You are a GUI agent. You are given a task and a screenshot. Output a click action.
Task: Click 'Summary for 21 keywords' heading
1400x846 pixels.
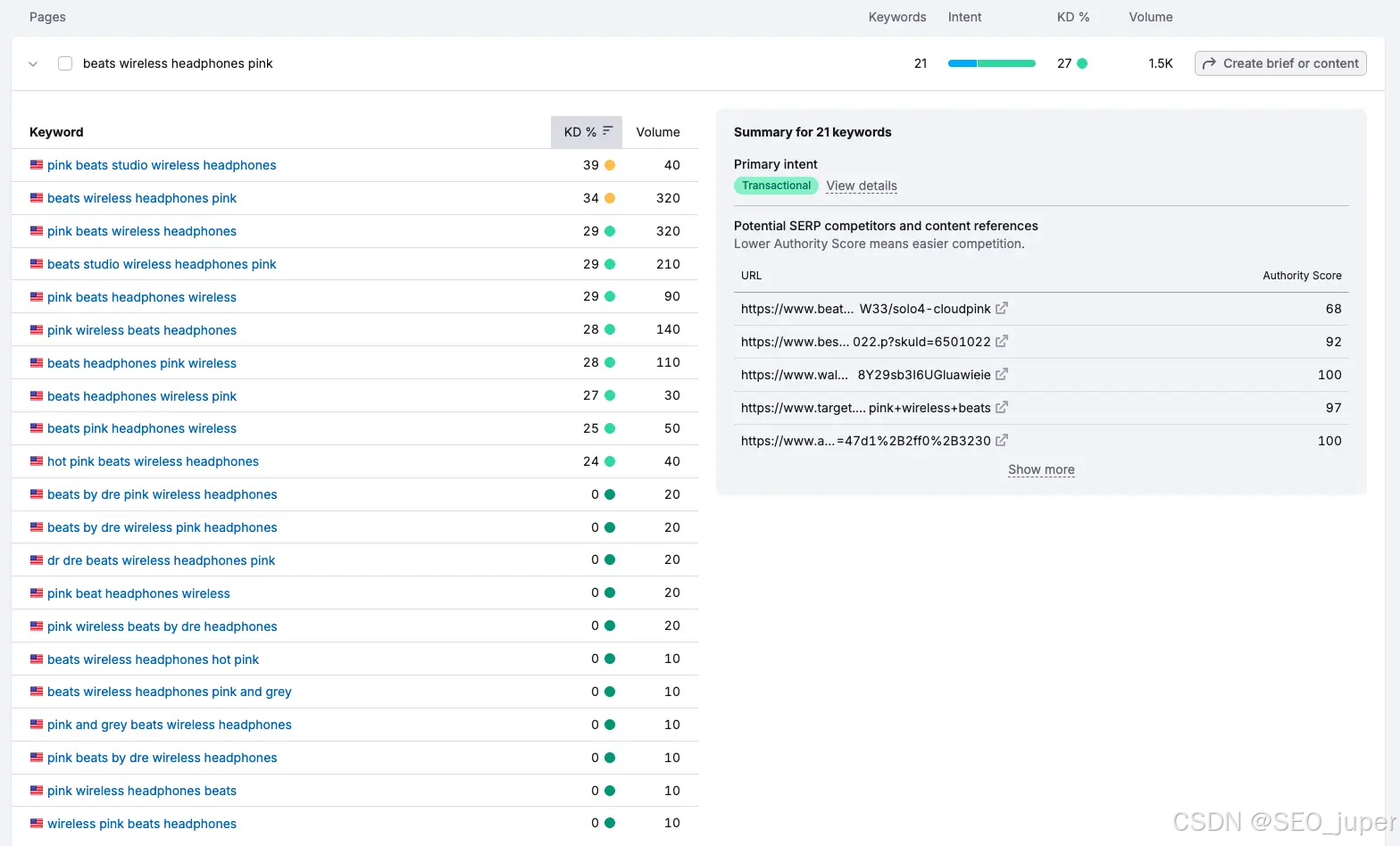pos(812,132)
